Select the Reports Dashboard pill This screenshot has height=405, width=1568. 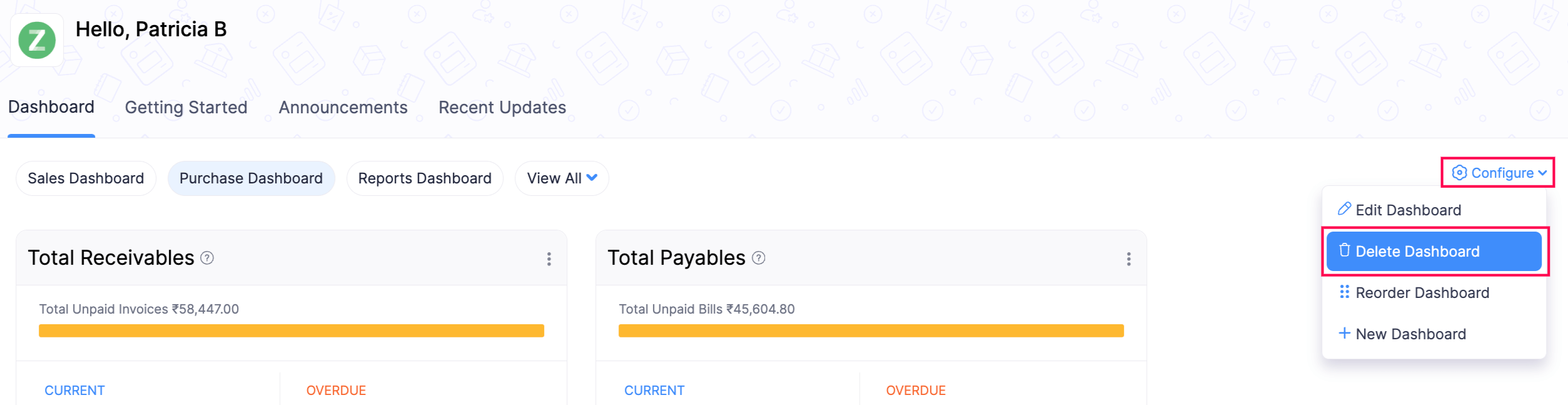click(x=425, y=178)
